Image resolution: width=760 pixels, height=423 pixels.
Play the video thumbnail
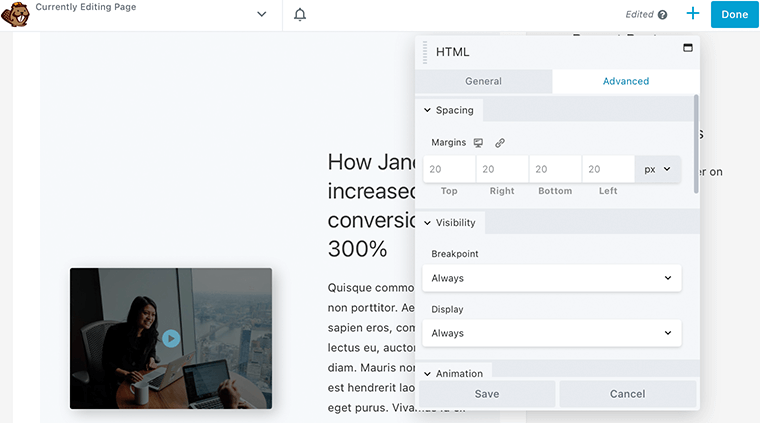[171, 338]
